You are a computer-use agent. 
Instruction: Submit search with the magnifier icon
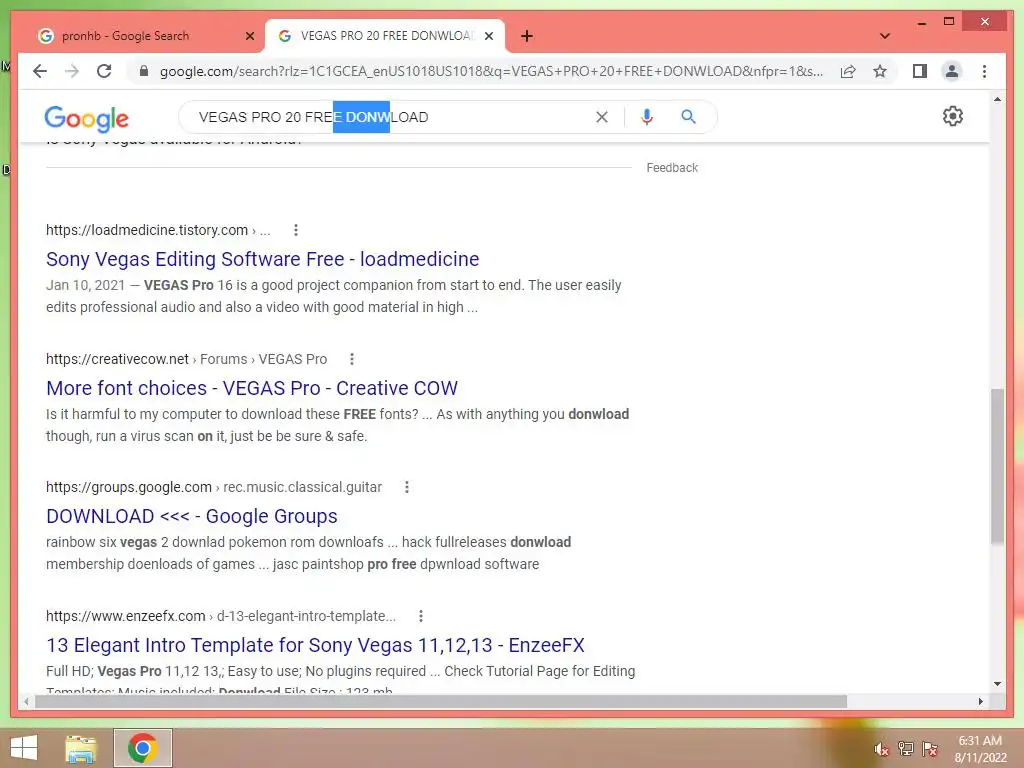(688, 117)
